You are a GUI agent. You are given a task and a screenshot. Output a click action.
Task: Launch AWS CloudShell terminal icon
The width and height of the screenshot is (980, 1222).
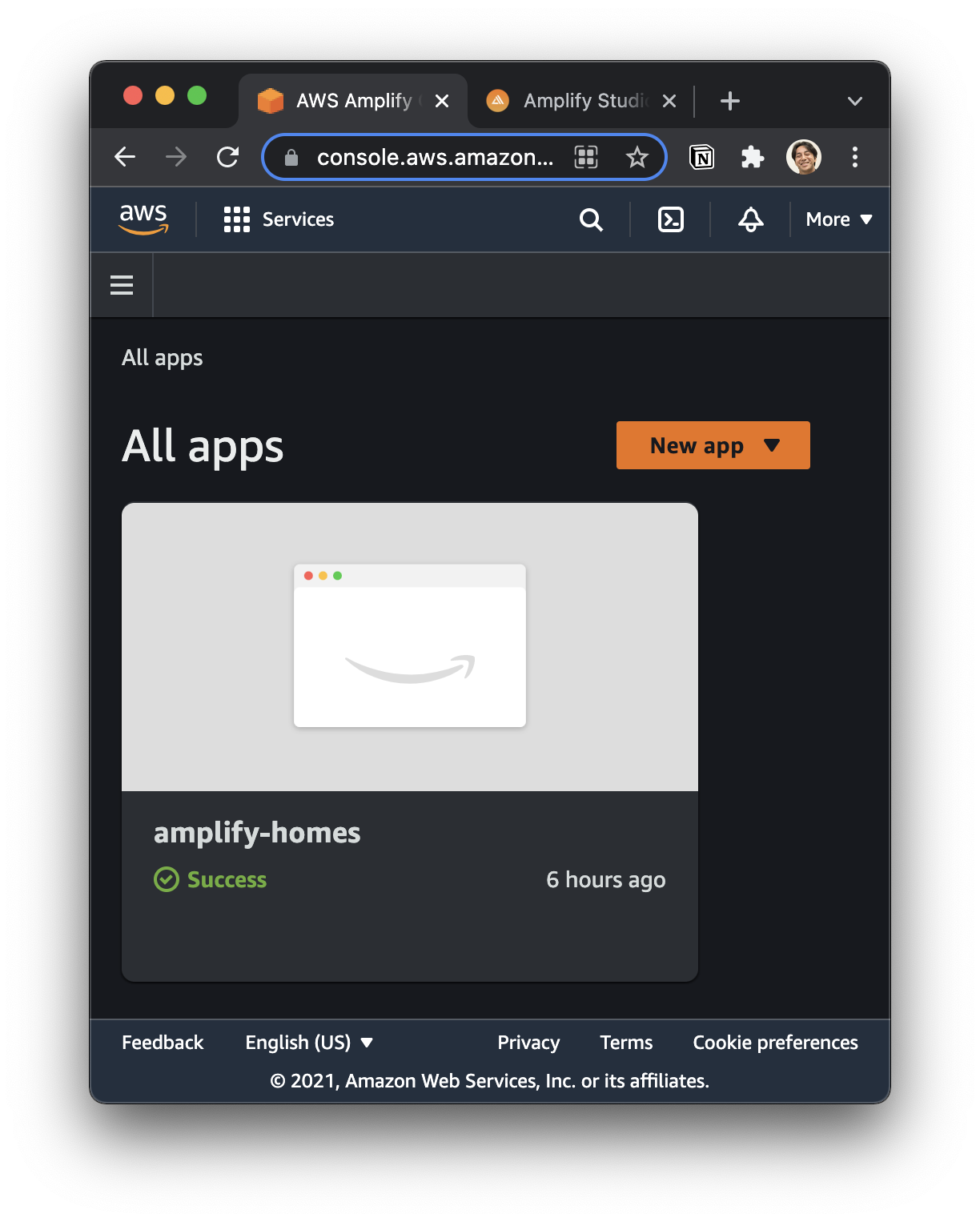(670, 219)
